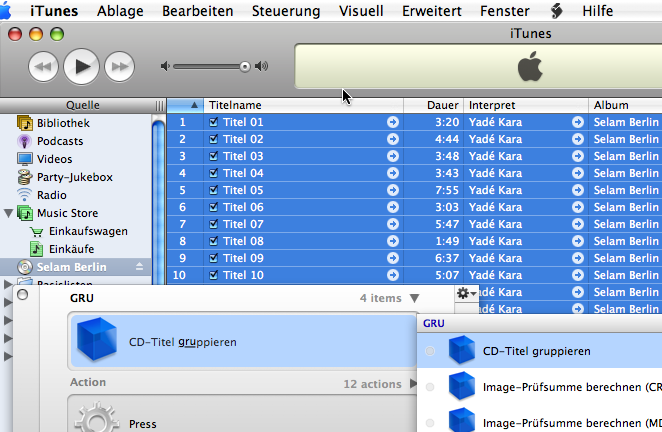Screen dimensions: 662x432
Task: Sort by Titelname column header
Action: (x=304, y=105)
